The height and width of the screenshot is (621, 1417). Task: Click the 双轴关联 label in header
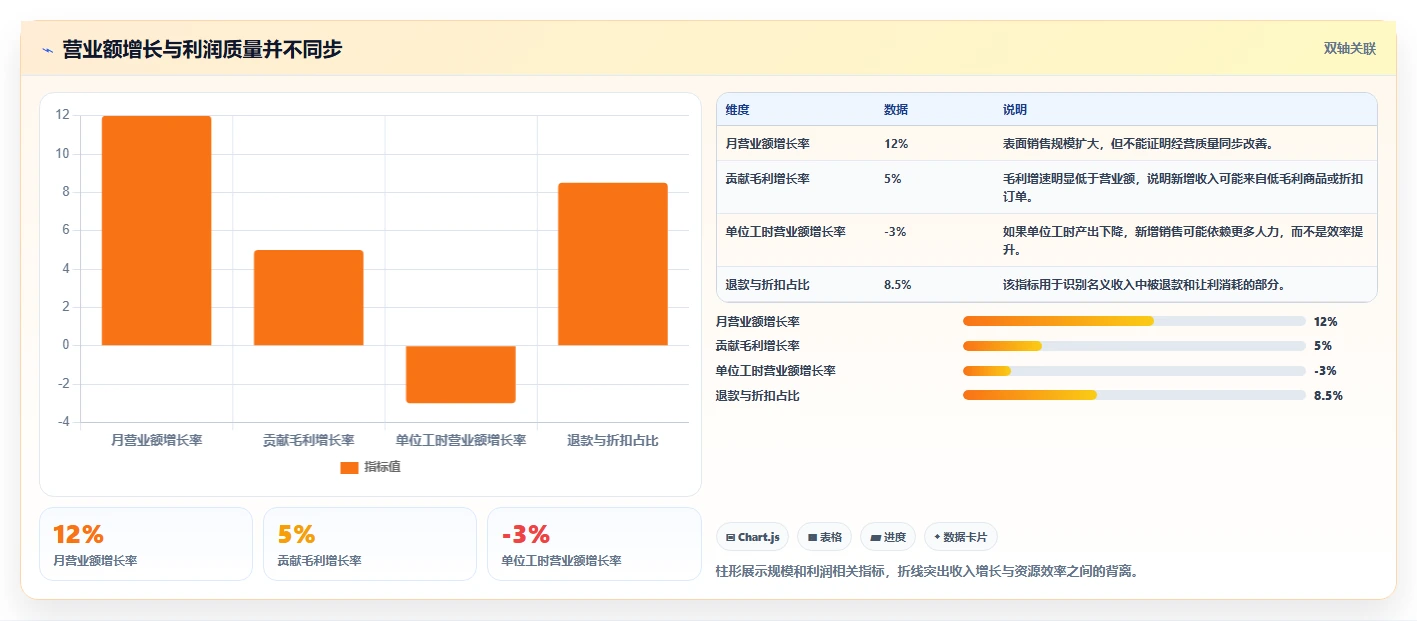pos(1350,49)
